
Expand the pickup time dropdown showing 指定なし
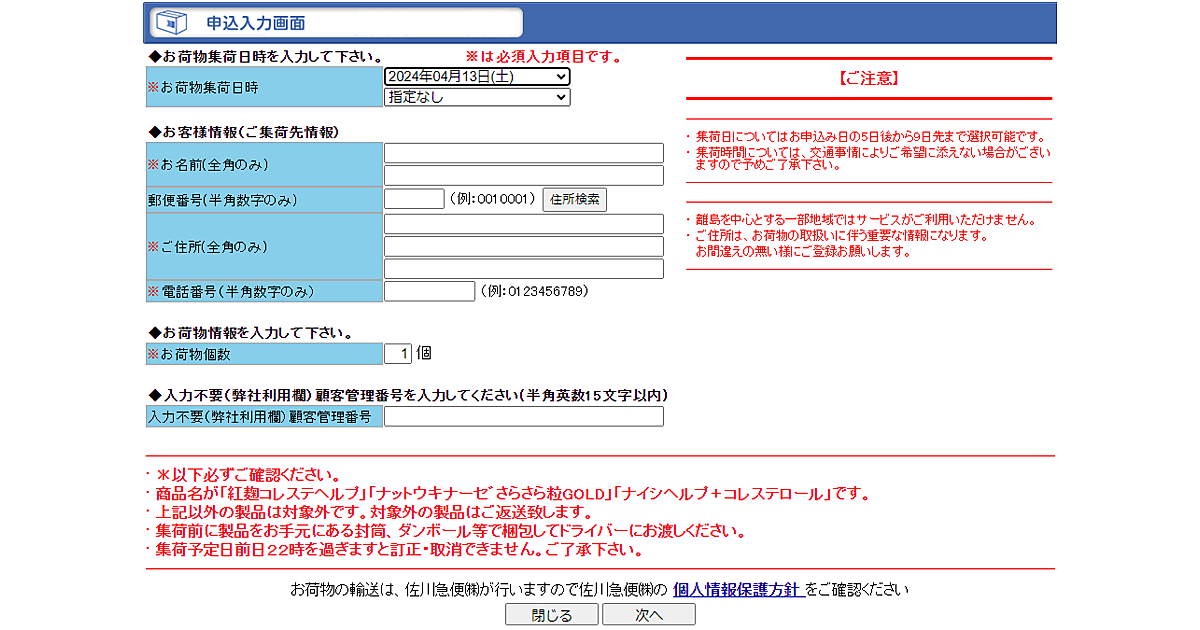(x=477, y=97)
